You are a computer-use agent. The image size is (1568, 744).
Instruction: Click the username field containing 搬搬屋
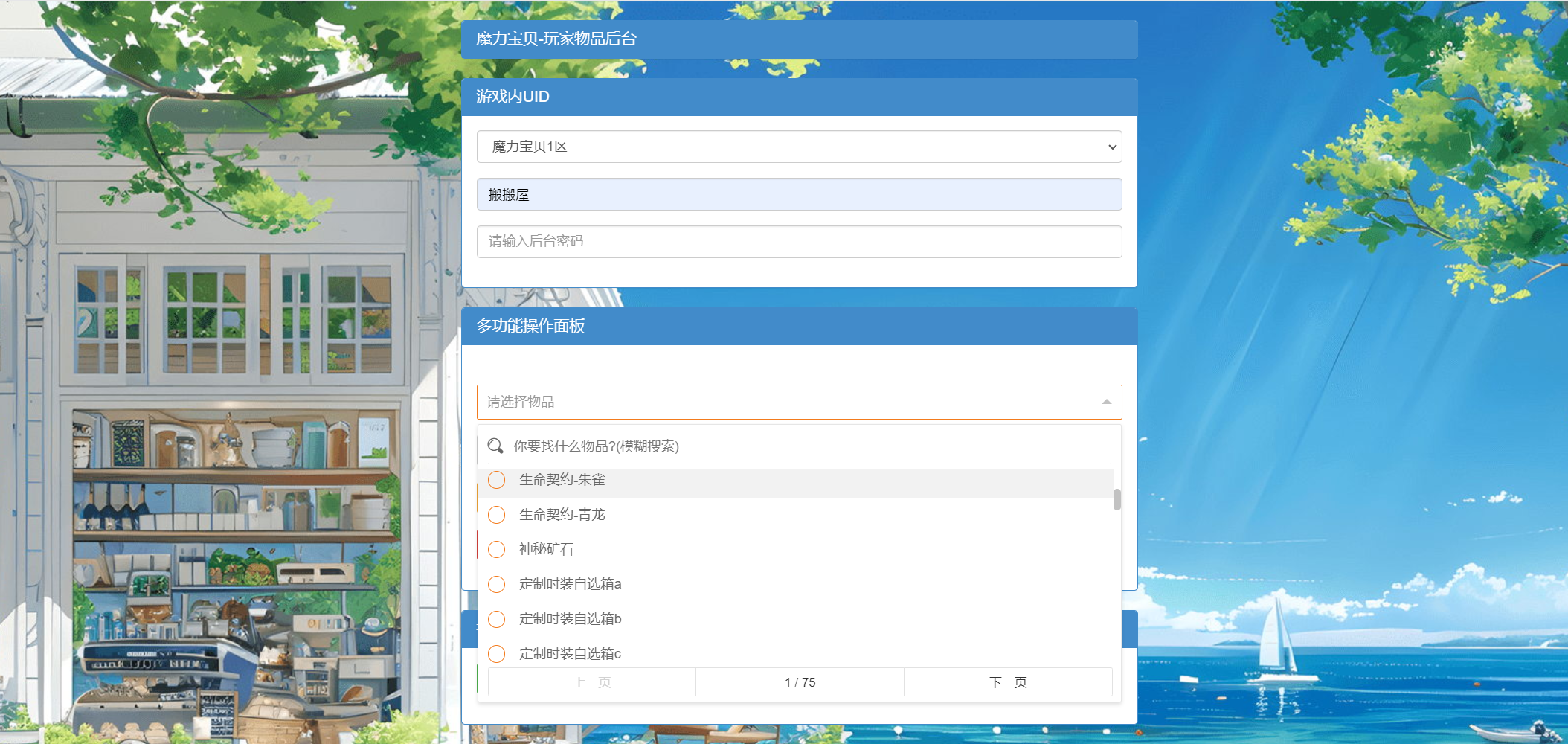[x=799, y=195]
